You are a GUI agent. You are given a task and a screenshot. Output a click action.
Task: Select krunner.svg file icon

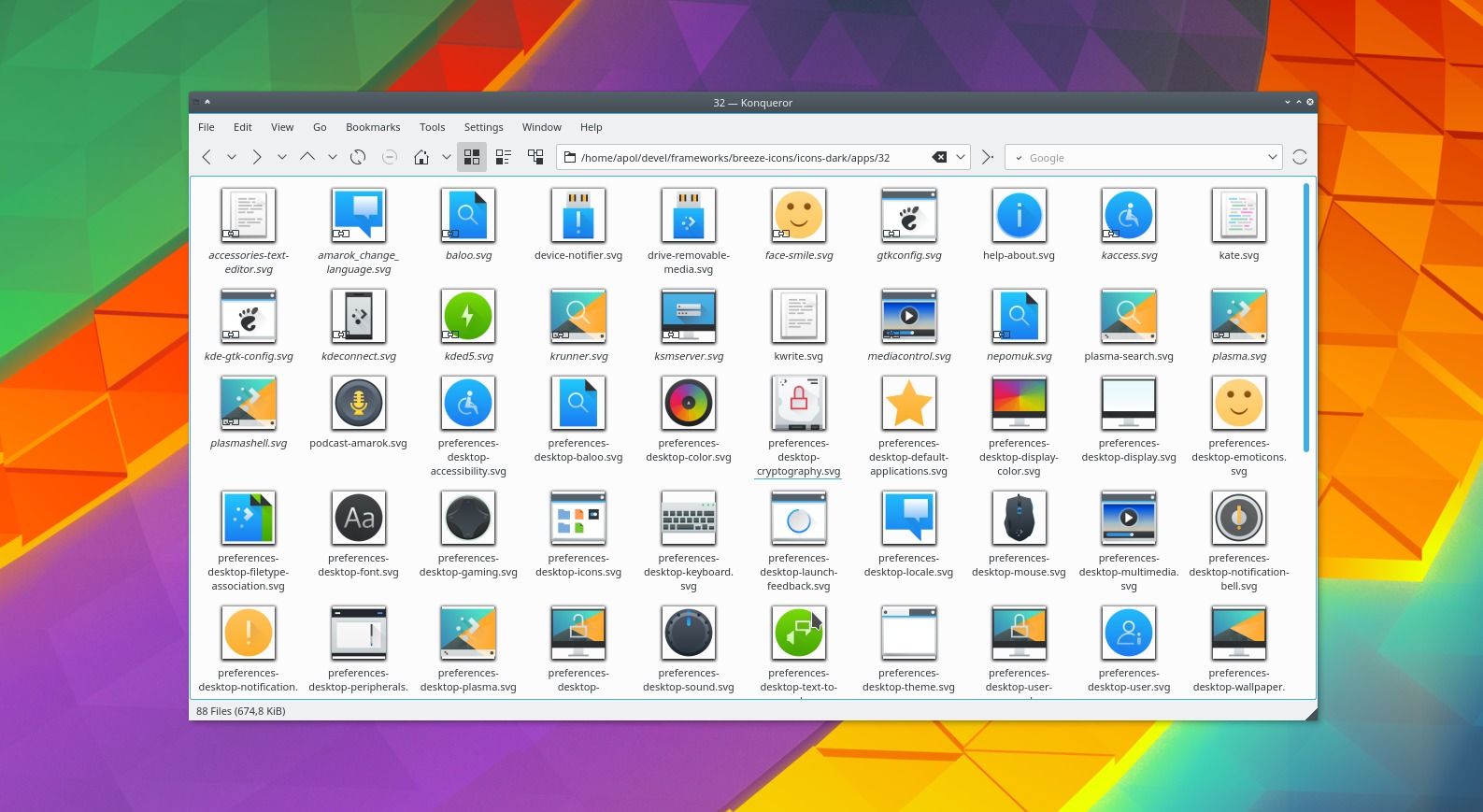click(x=578, y=315)
